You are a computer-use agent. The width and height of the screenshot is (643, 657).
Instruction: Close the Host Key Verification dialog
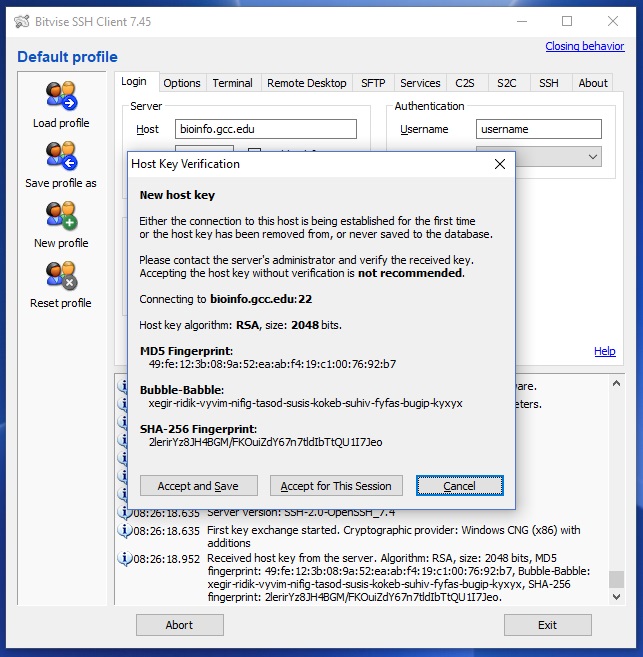click(x=500, y=164)
